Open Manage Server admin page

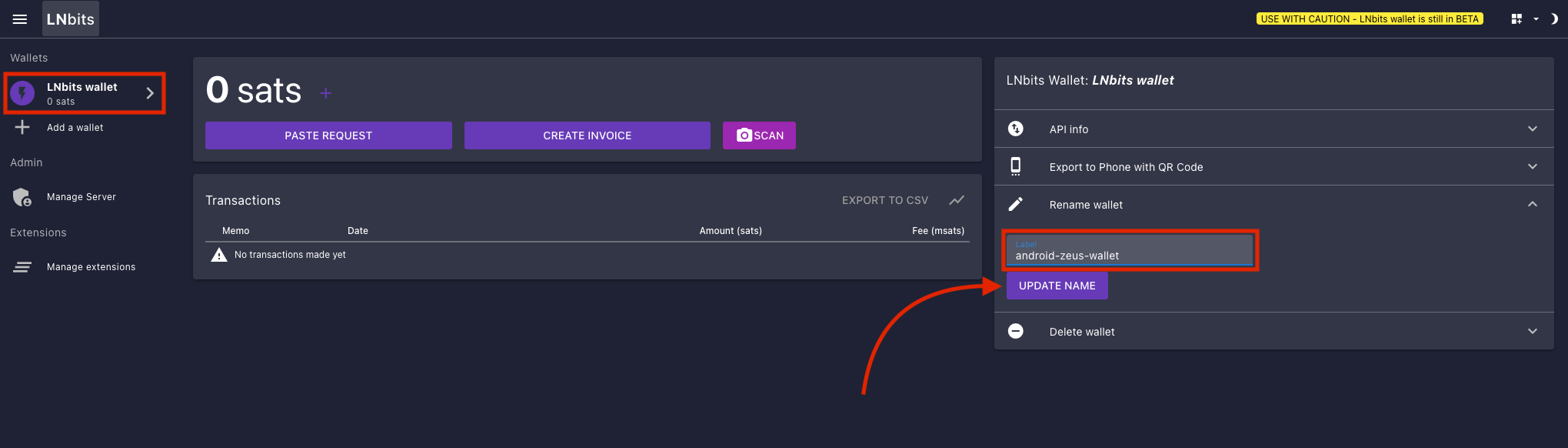click(81, 197)
